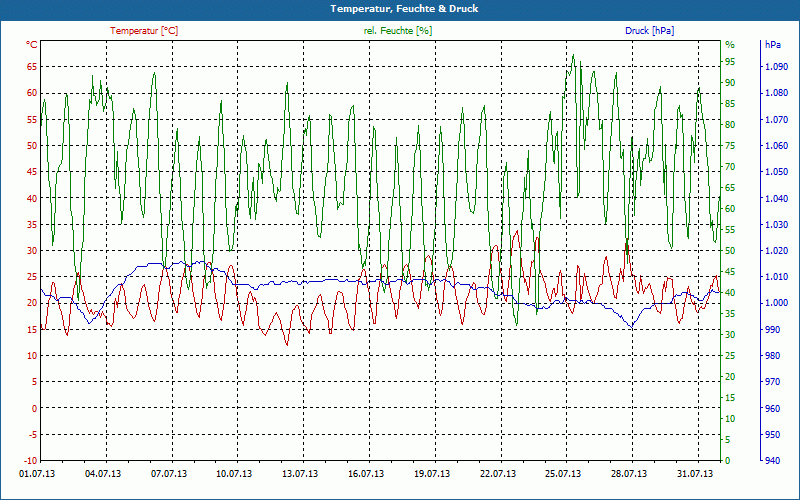This screenshot has height=500, width=800.
Task: Click the date label 19.07.13
Action: point(432,474)
